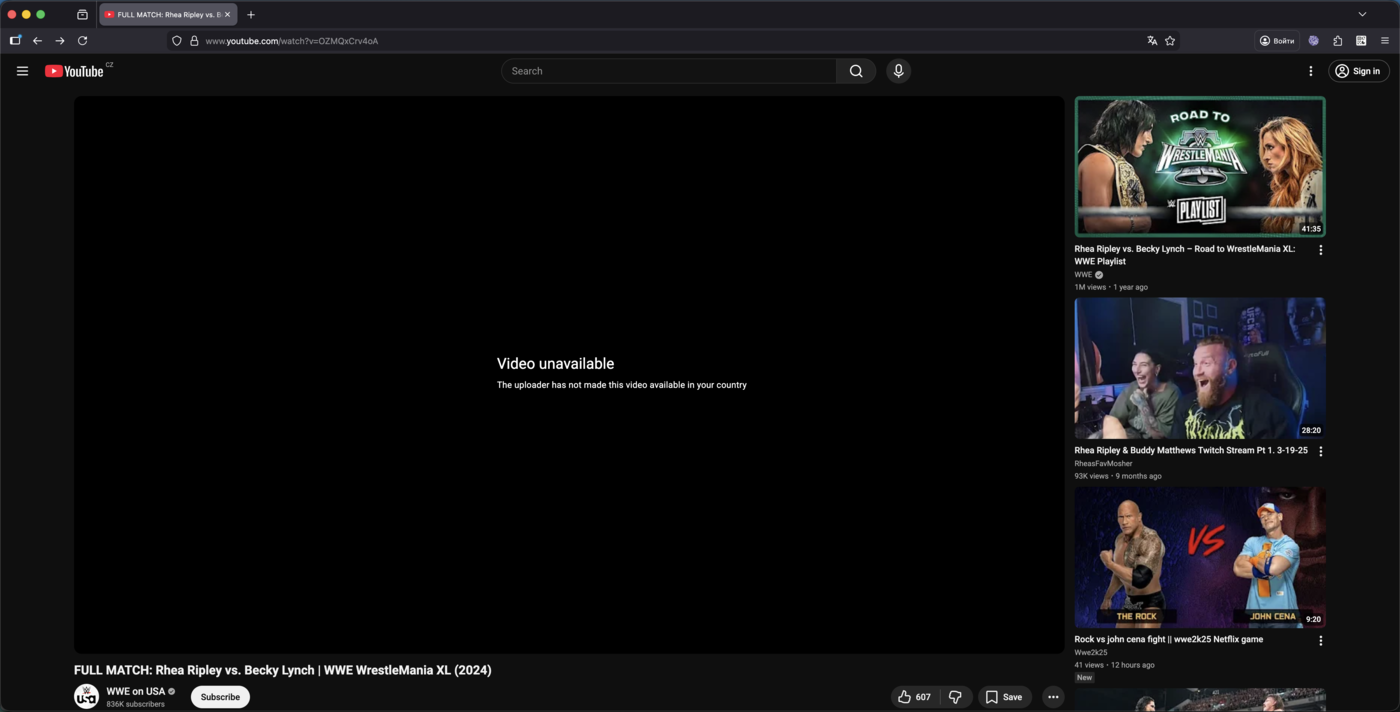Toggle tracking protection shield icon
Screen dimensions: 1400x712
[176, 40]
